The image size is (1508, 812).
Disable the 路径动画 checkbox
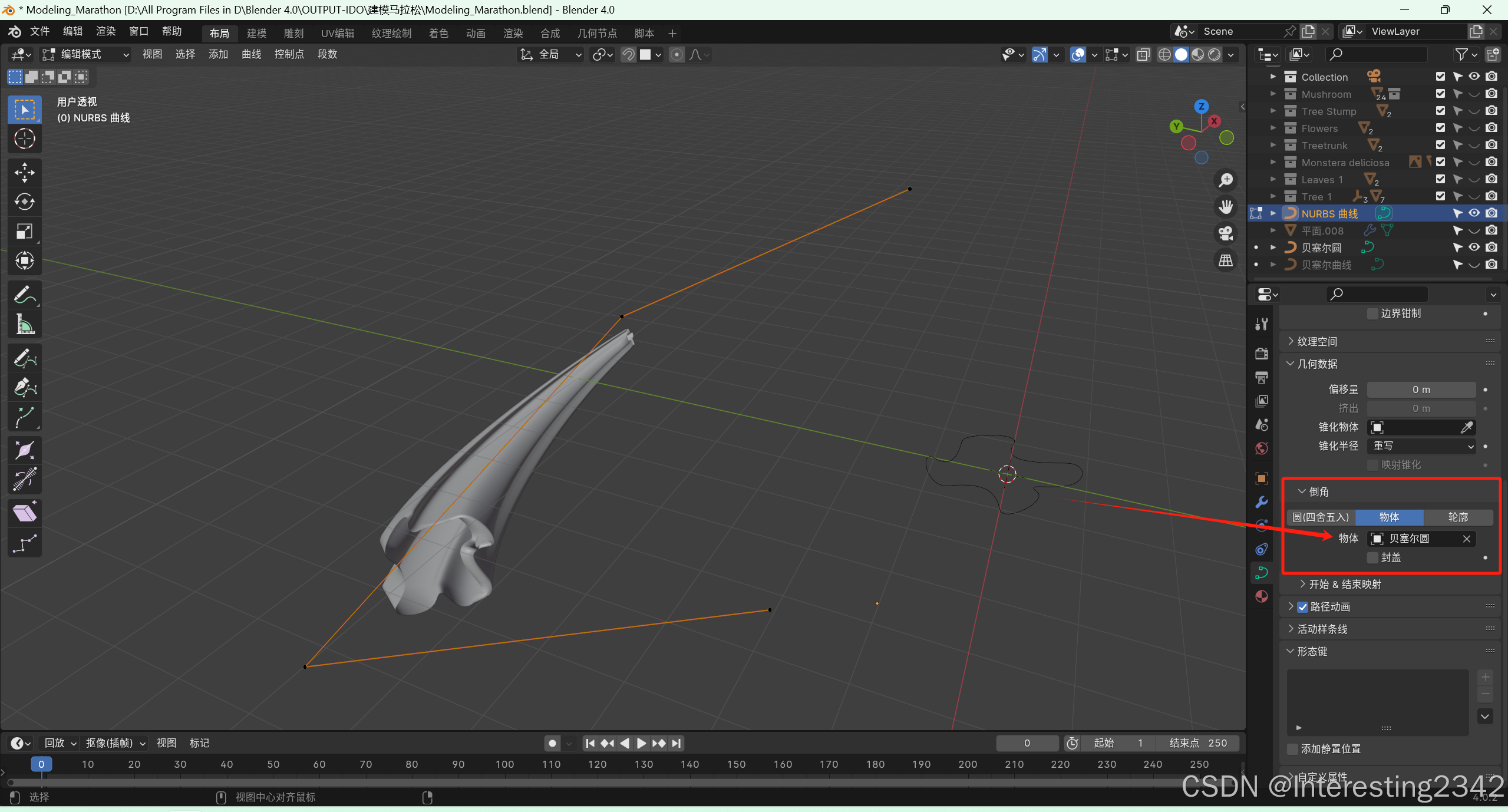[x=1303, y=607]
